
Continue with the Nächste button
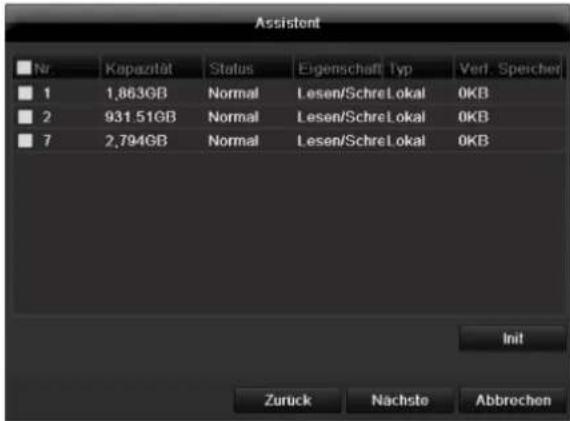click(400, 400)
